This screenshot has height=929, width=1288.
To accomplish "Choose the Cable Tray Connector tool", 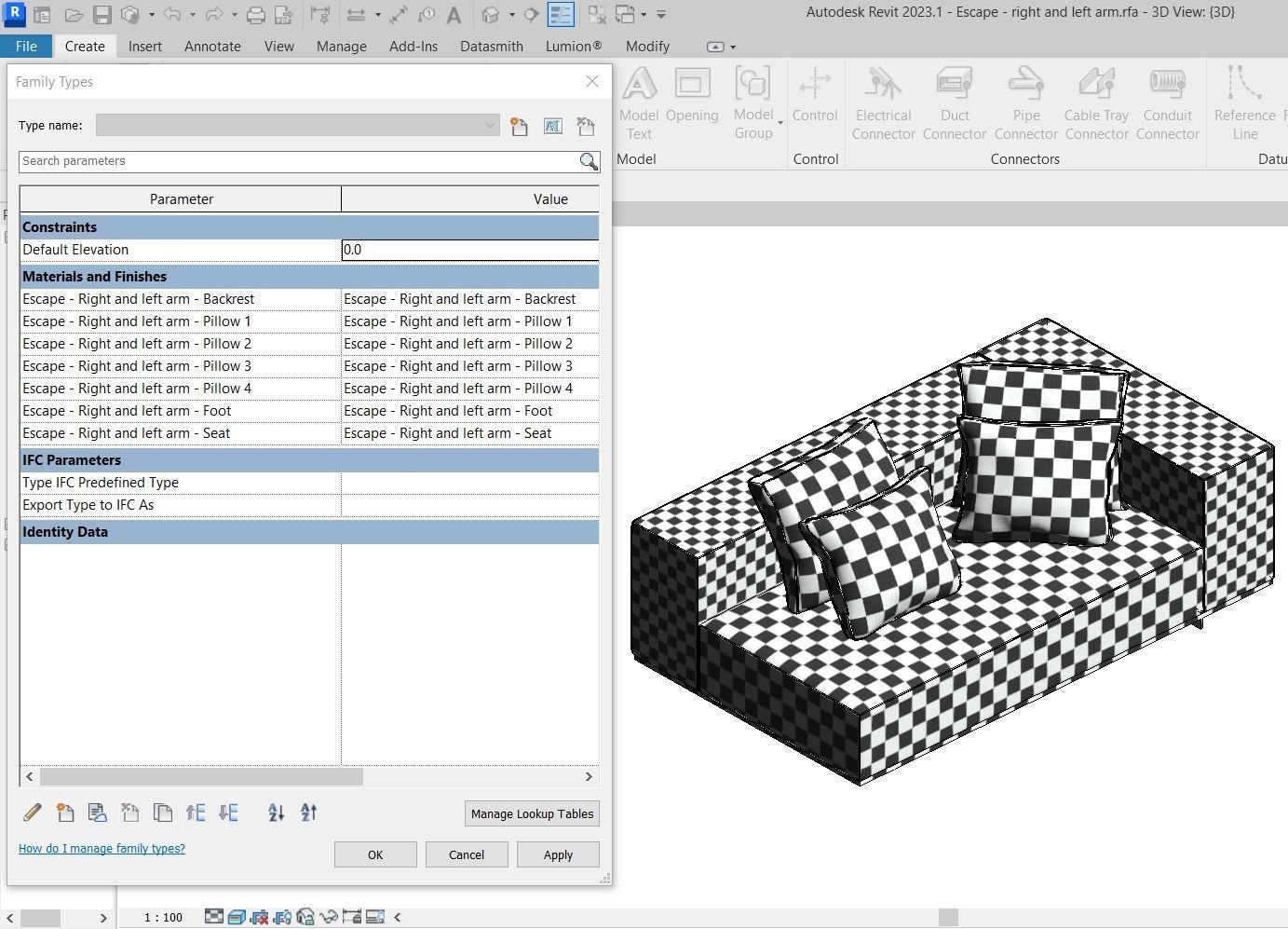I will pyautogui.click(x=1096, y=103).
